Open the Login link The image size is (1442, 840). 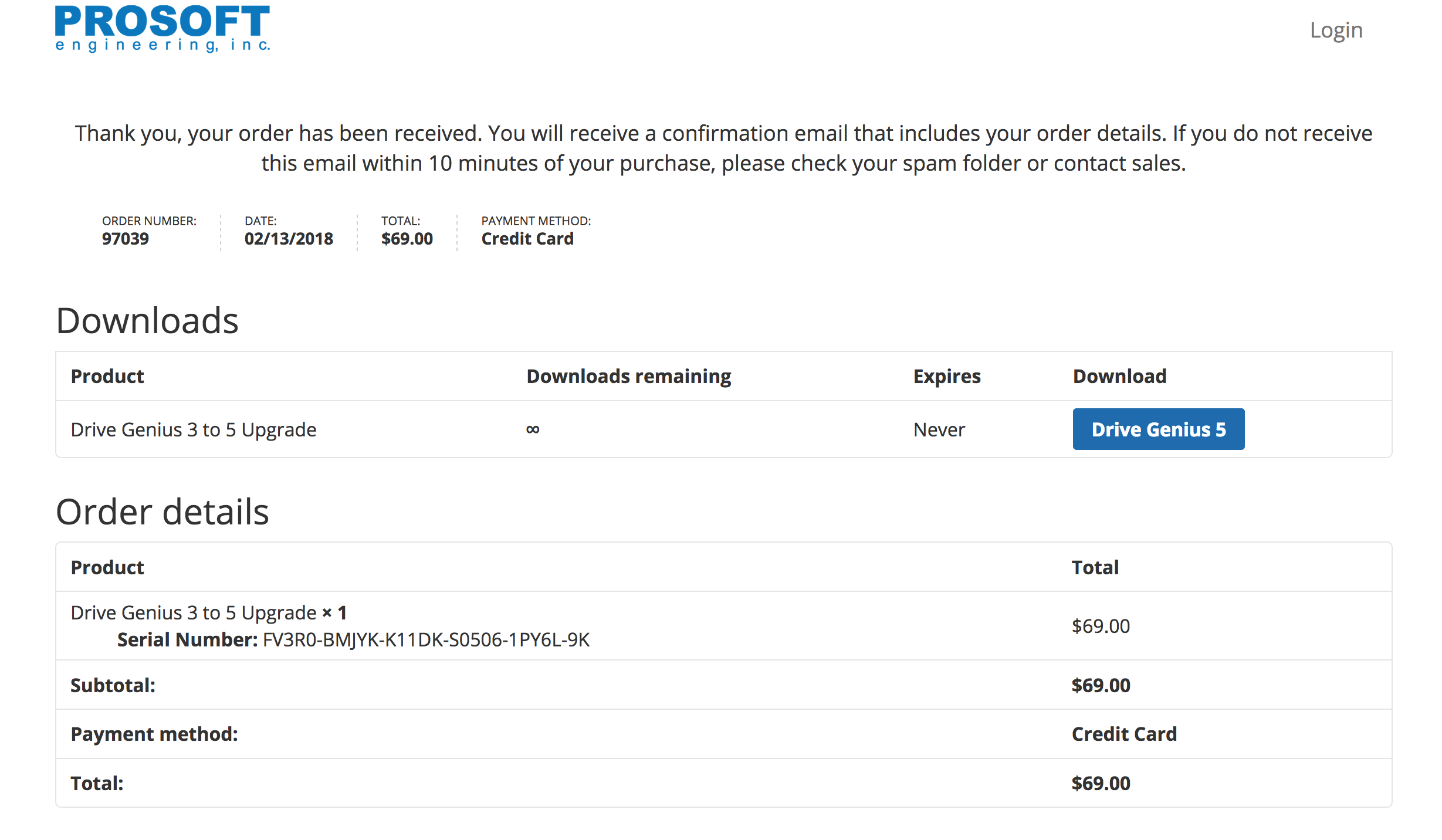pyautogui.click(x=1336, y=31)
